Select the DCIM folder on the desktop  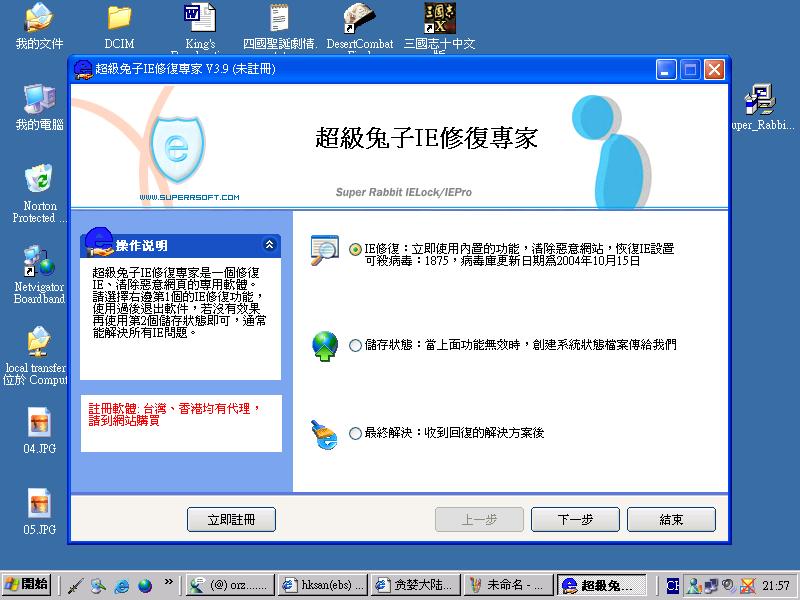(119, 27)
